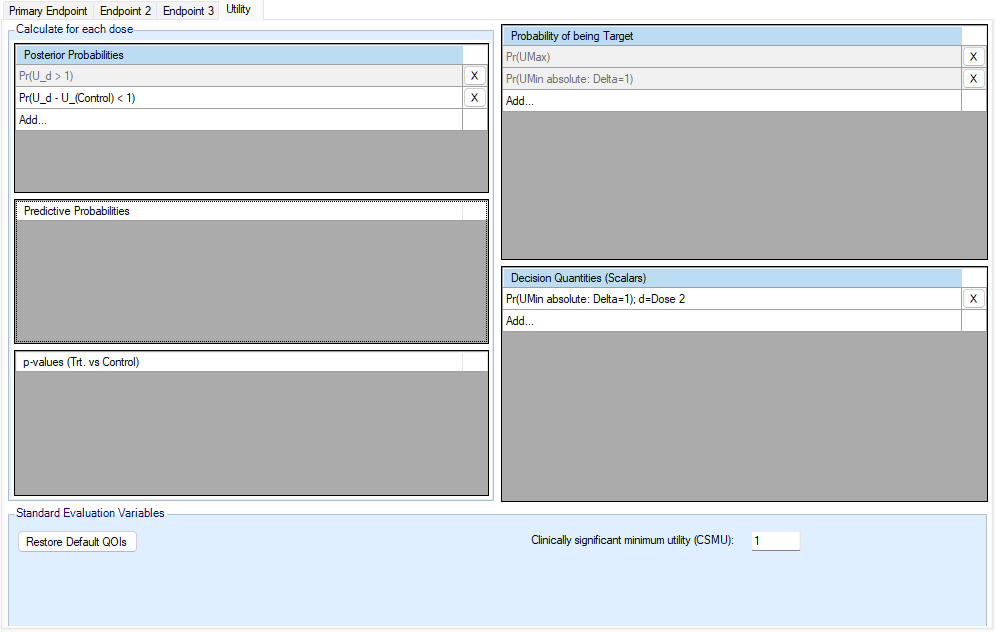Remove the Pr(U_d > 1) posterior probability

[x=475, y=76]
